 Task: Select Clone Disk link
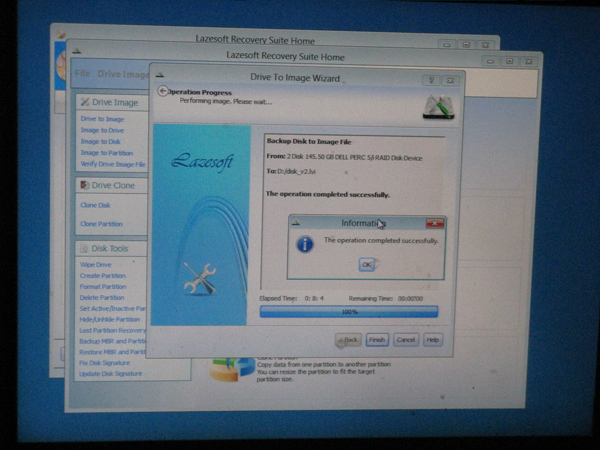[95, 205]
